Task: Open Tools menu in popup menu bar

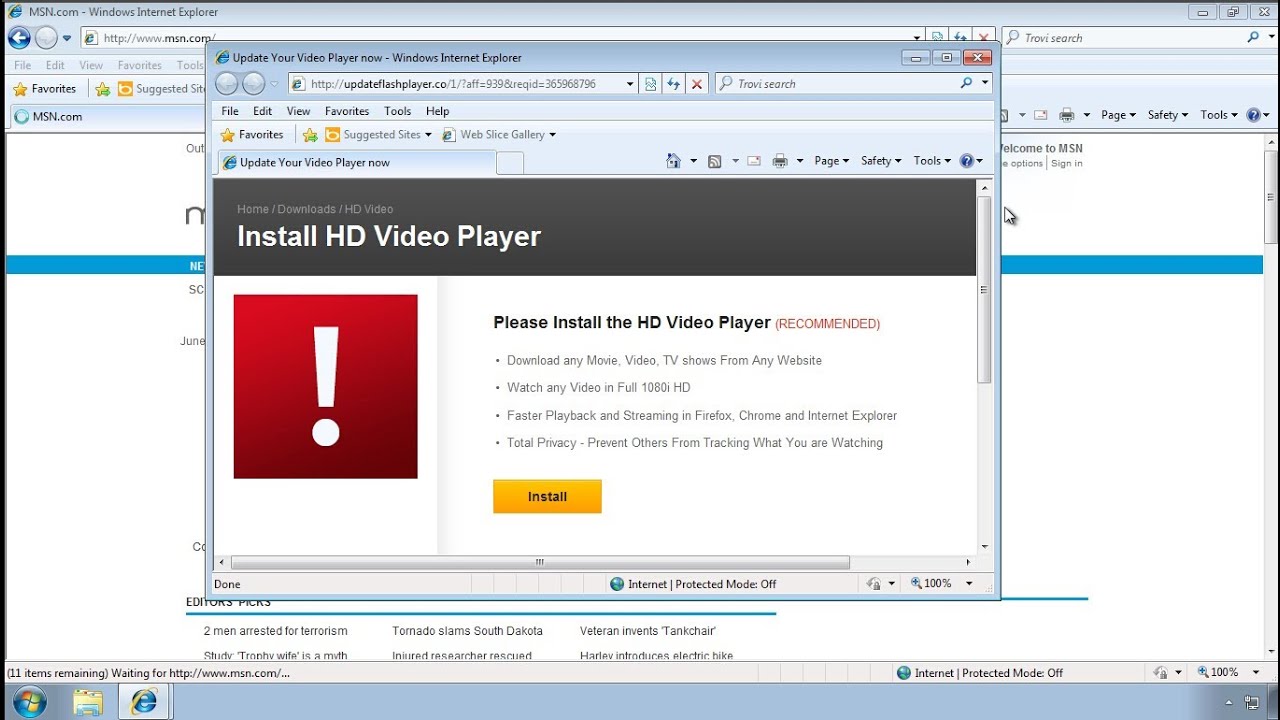Action: tap(397, 111)
